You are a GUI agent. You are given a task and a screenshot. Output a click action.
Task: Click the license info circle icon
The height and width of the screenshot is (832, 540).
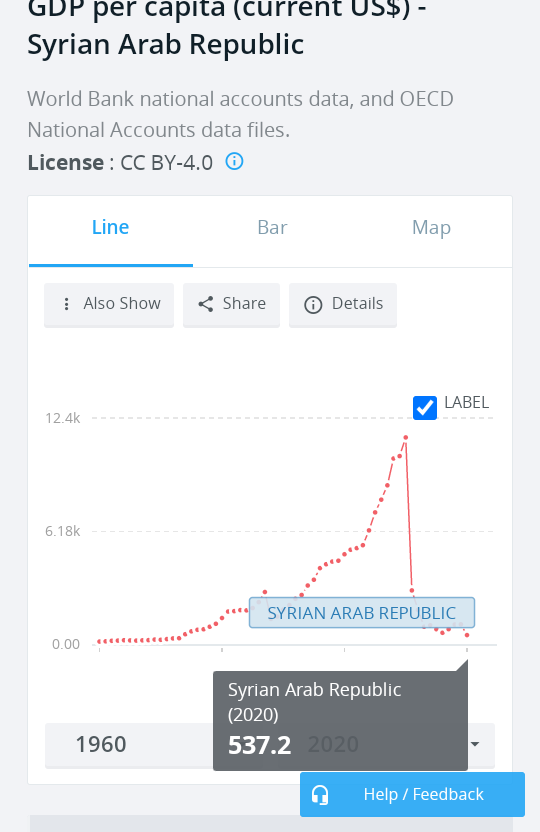(234, 161)
